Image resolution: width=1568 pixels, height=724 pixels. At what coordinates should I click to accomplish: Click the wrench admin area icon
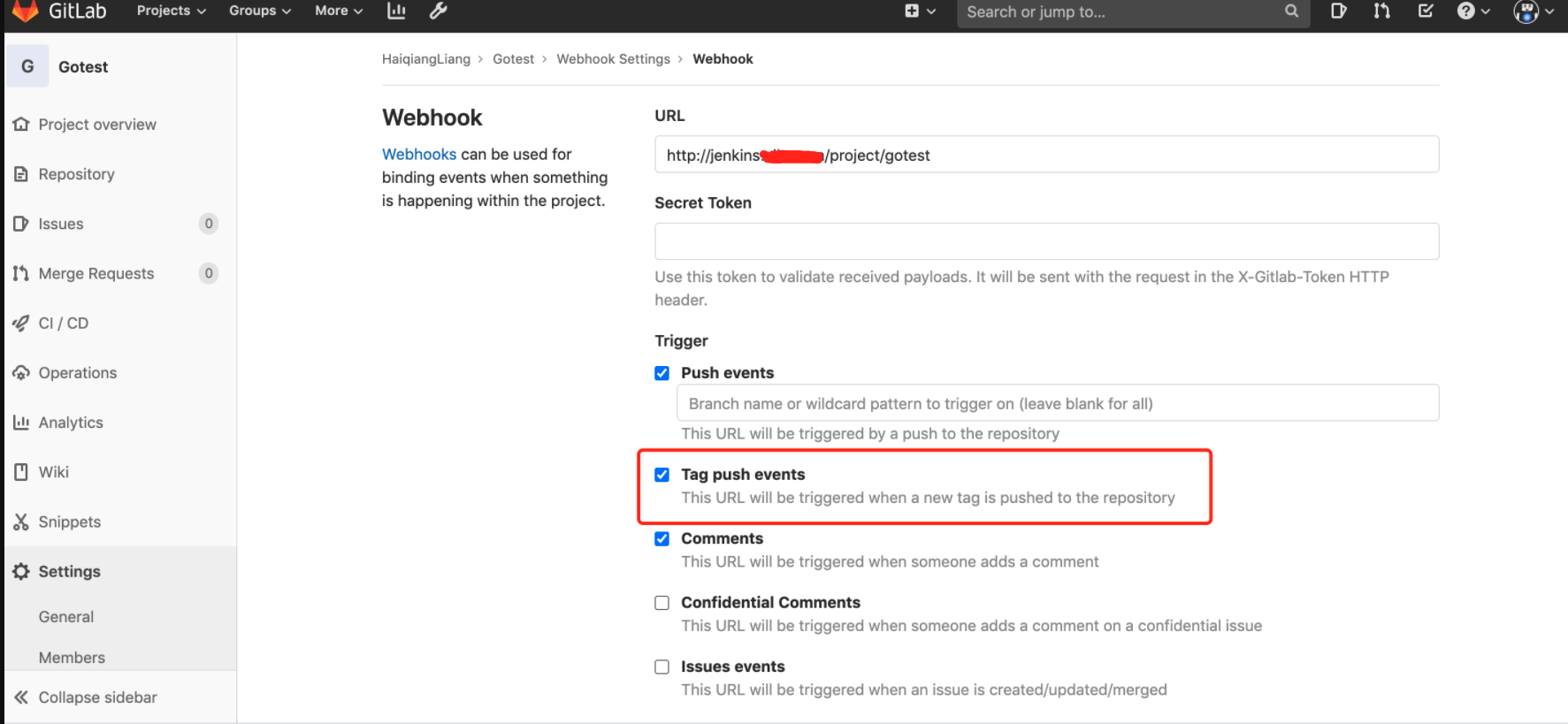point(438,11)
